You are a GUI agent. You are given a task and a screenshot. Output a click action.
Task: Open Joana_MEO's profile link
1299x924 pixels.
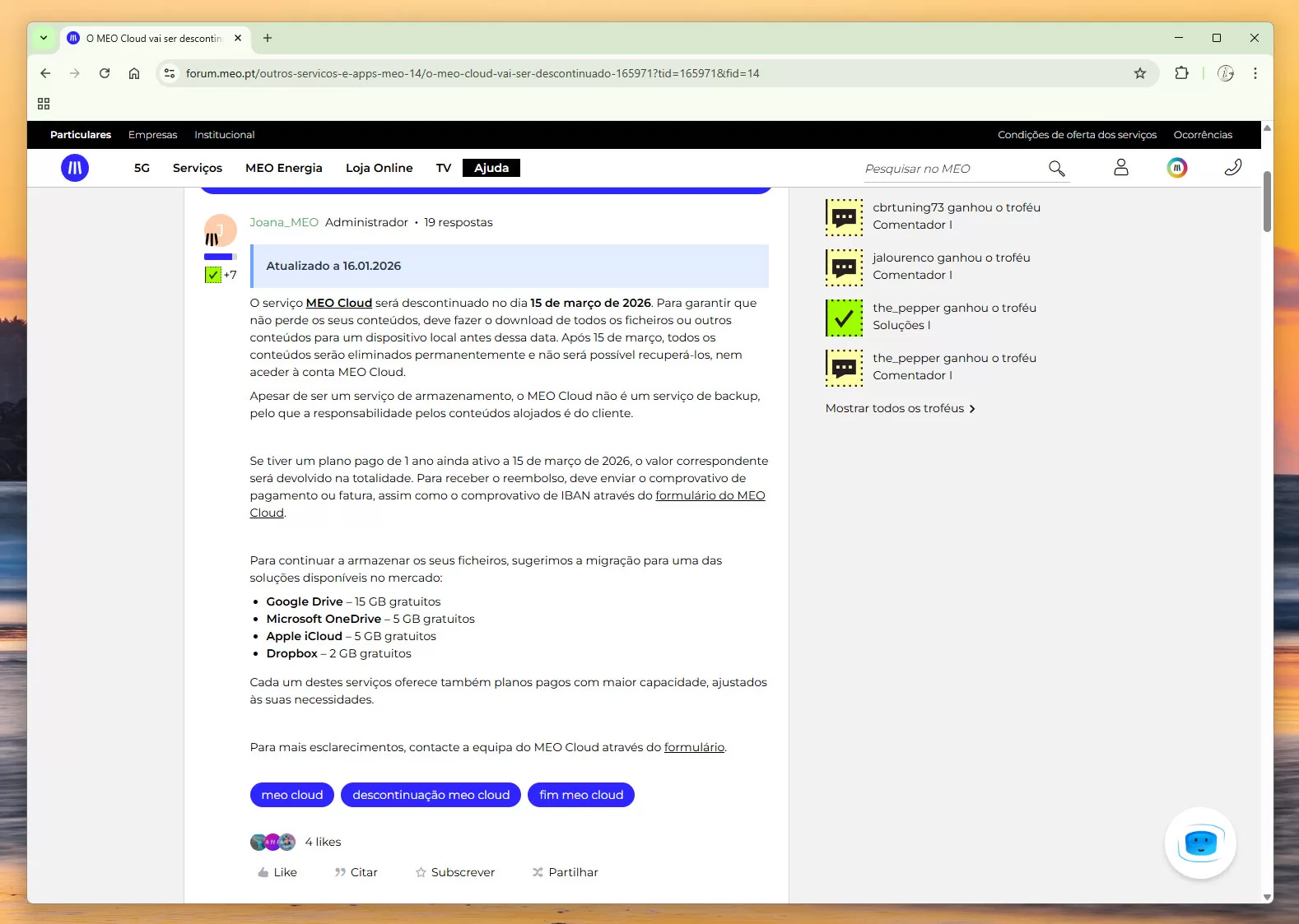tap(284, 222)
